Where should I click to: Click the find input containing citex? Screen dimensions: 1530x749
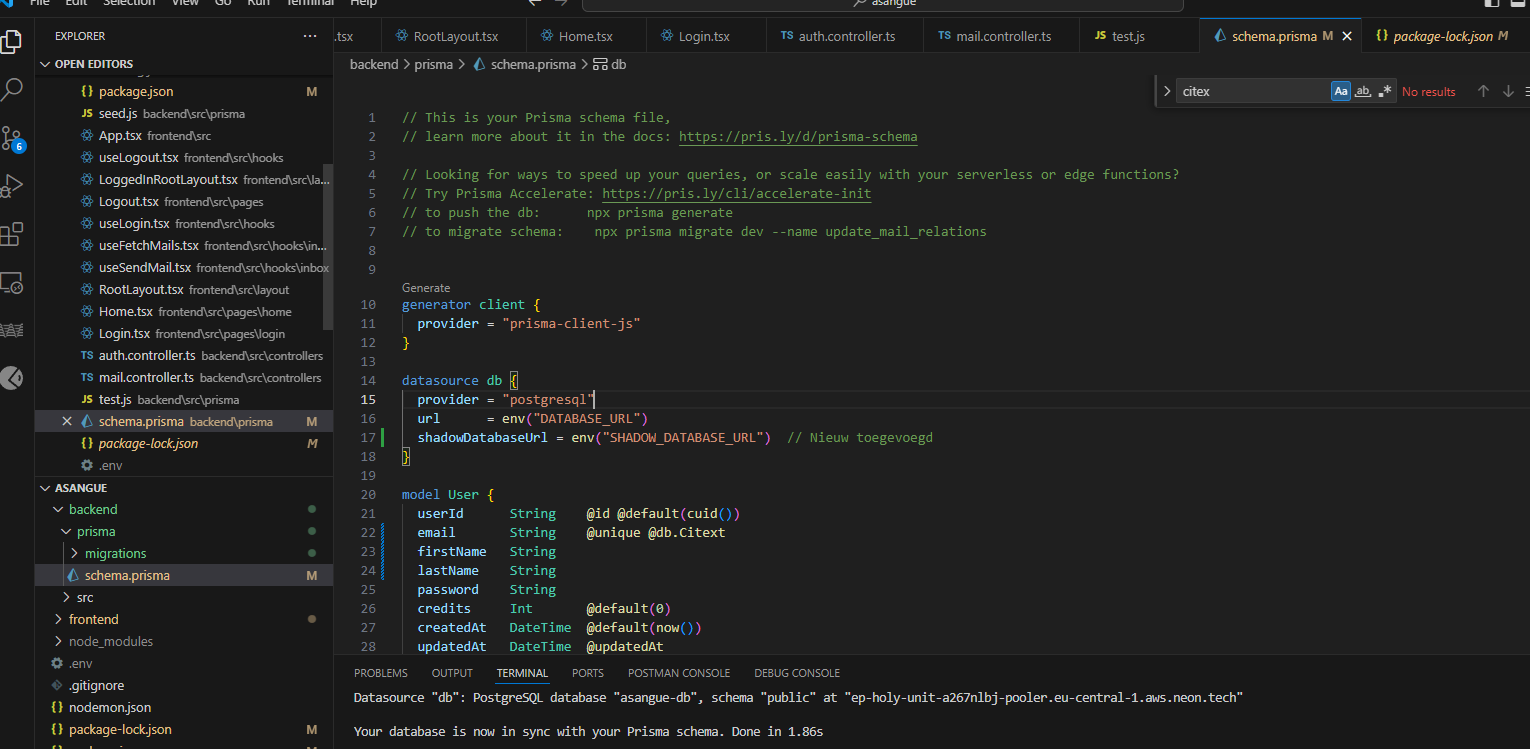(x=1253, y=91)
